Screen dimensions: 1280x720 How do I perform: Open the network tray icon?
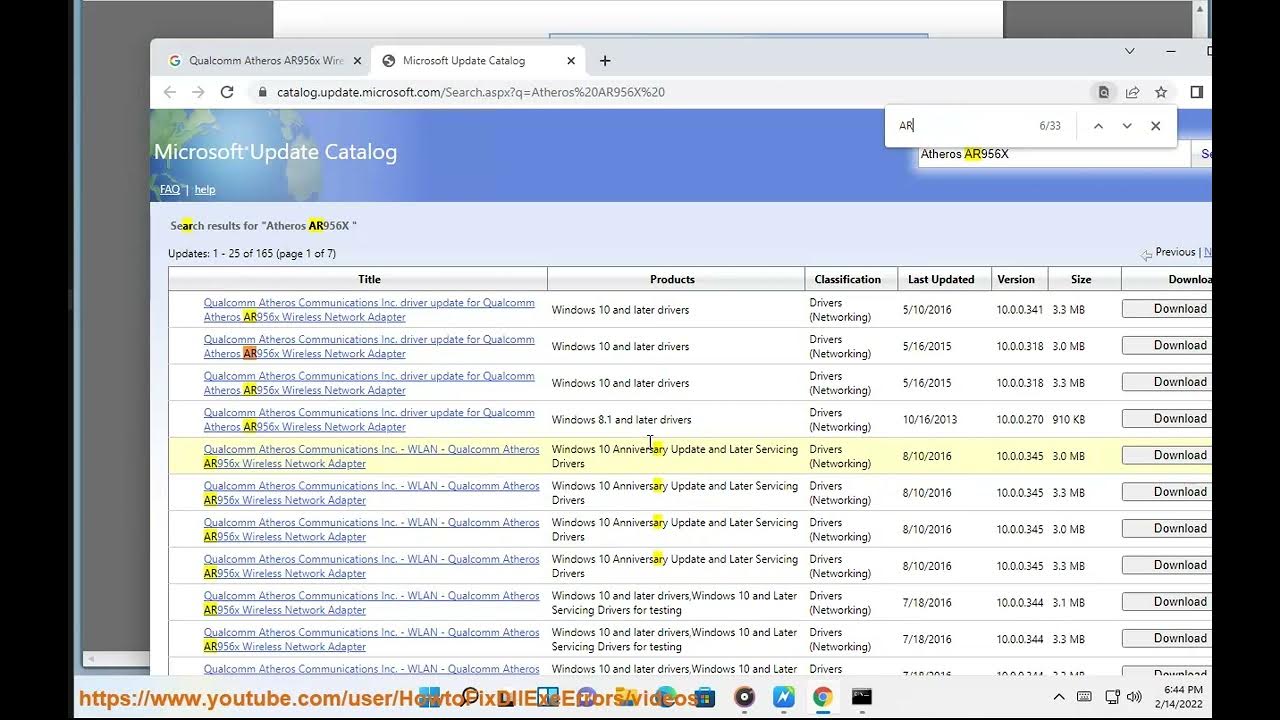click(x=1112, y=697)
